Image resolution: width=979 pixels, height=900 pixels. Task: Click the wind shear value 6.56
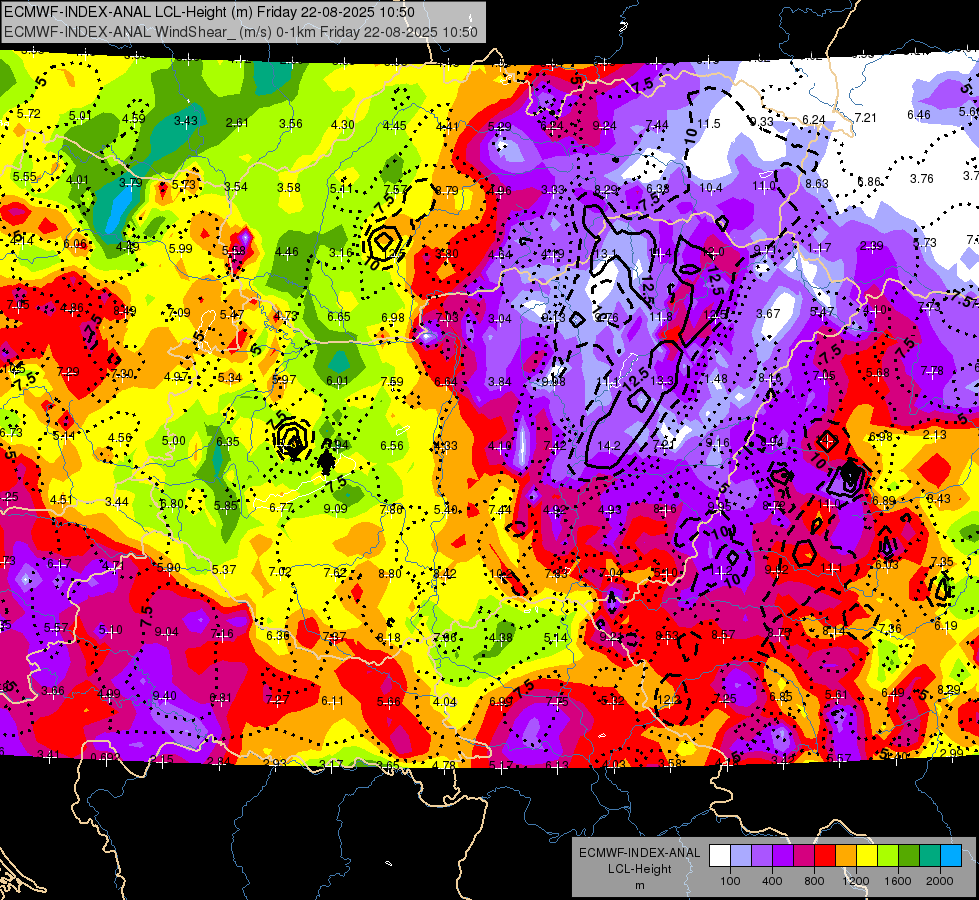pyautogui.click(x=392, y=445)
